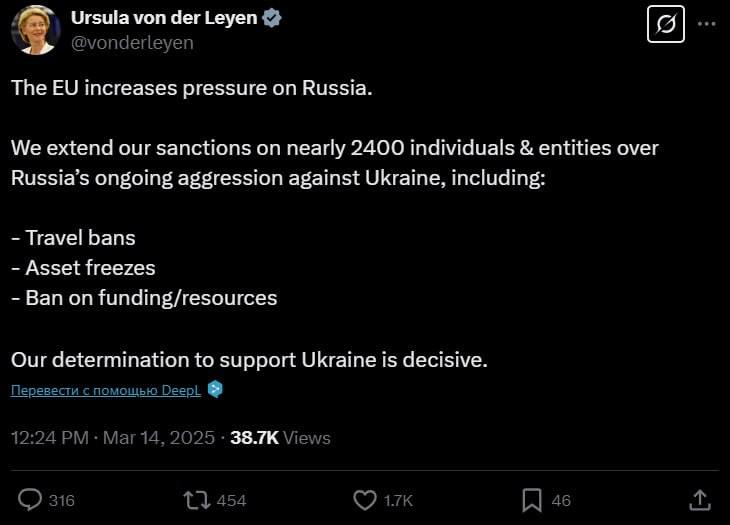Translate the post using the DeepL link
Screen dimensions: 730x525
106,390
